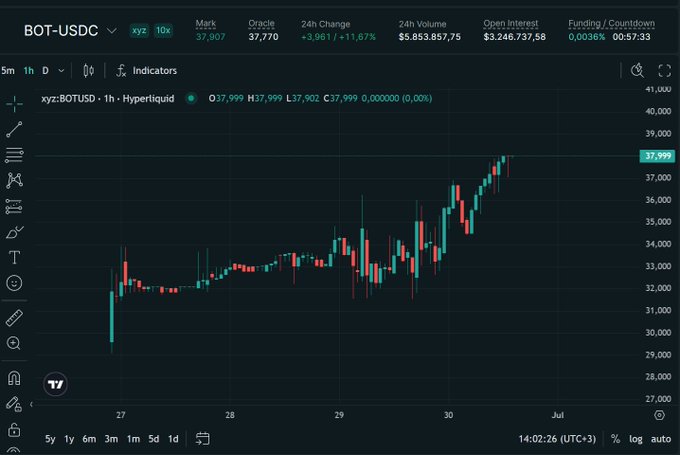The width and height of the screenshot is (680, 455).
Task: Click the Oracle price label
Action: (262, 23)
